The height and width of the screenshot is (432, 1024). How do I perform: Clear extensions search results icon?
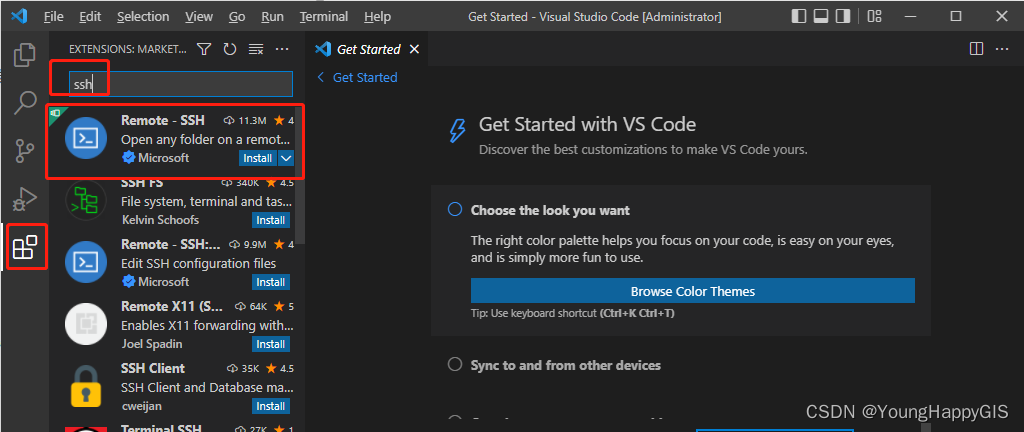(256, 49)
